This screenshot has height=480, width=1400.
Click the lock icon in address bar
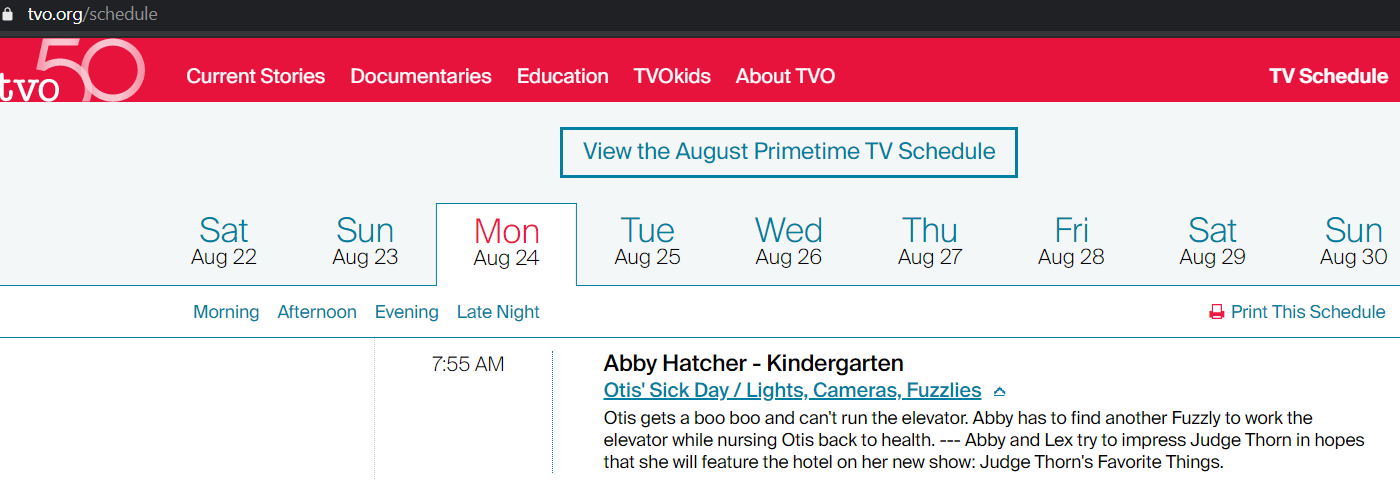pos(9,15)
